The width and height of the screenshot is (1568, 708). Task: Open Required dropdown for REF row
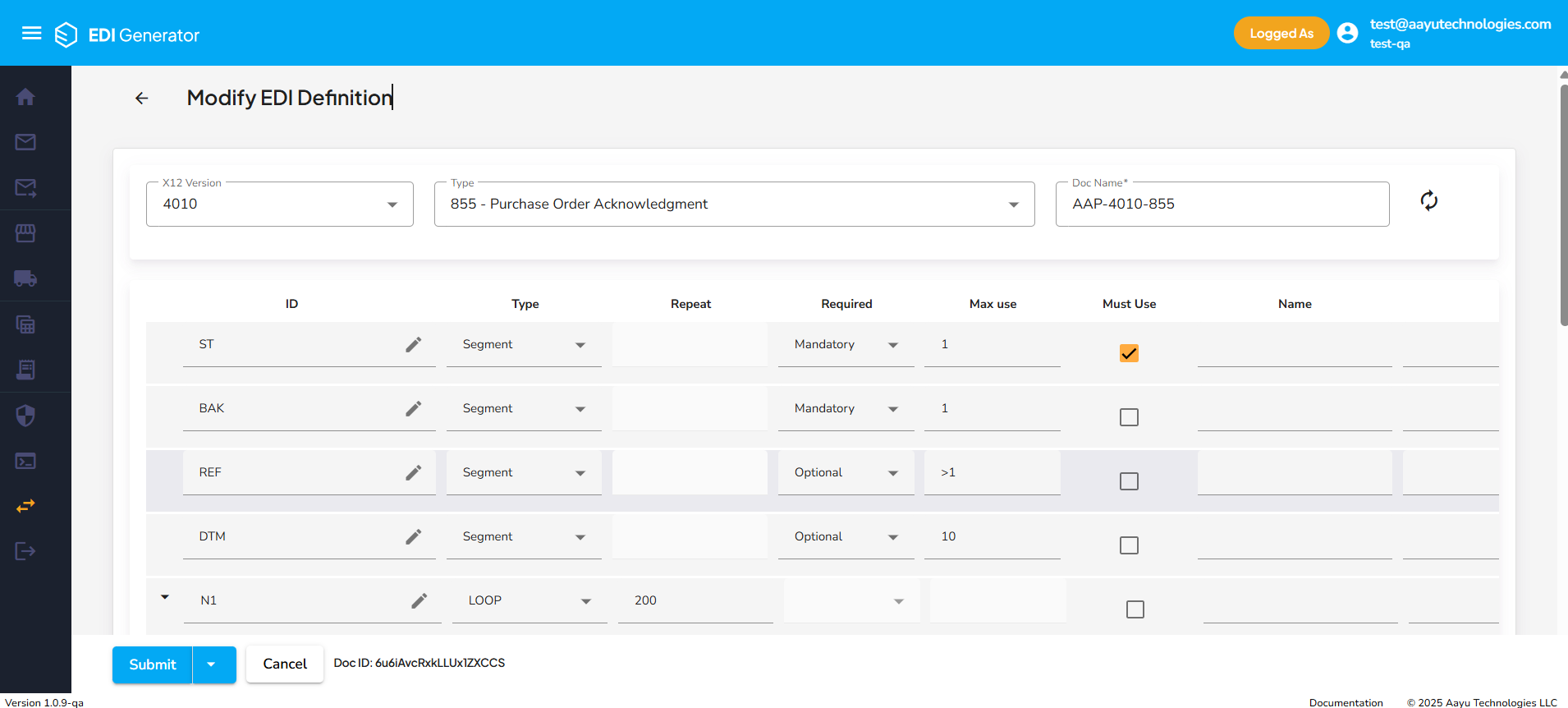click(x=846, y=472)
